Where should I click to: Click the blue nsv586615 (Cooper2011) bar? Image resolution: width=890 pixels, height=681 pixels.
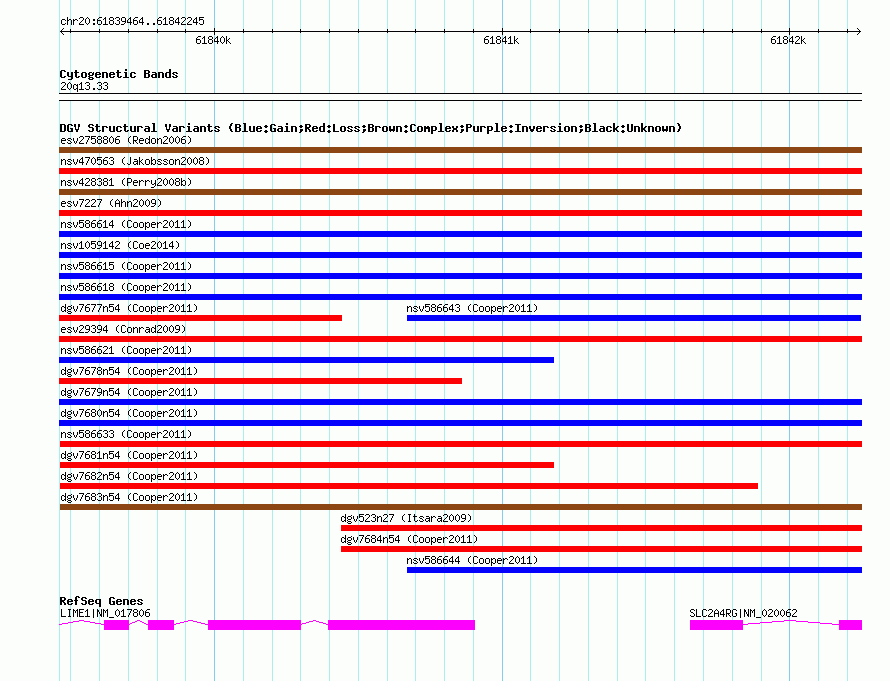460,276
